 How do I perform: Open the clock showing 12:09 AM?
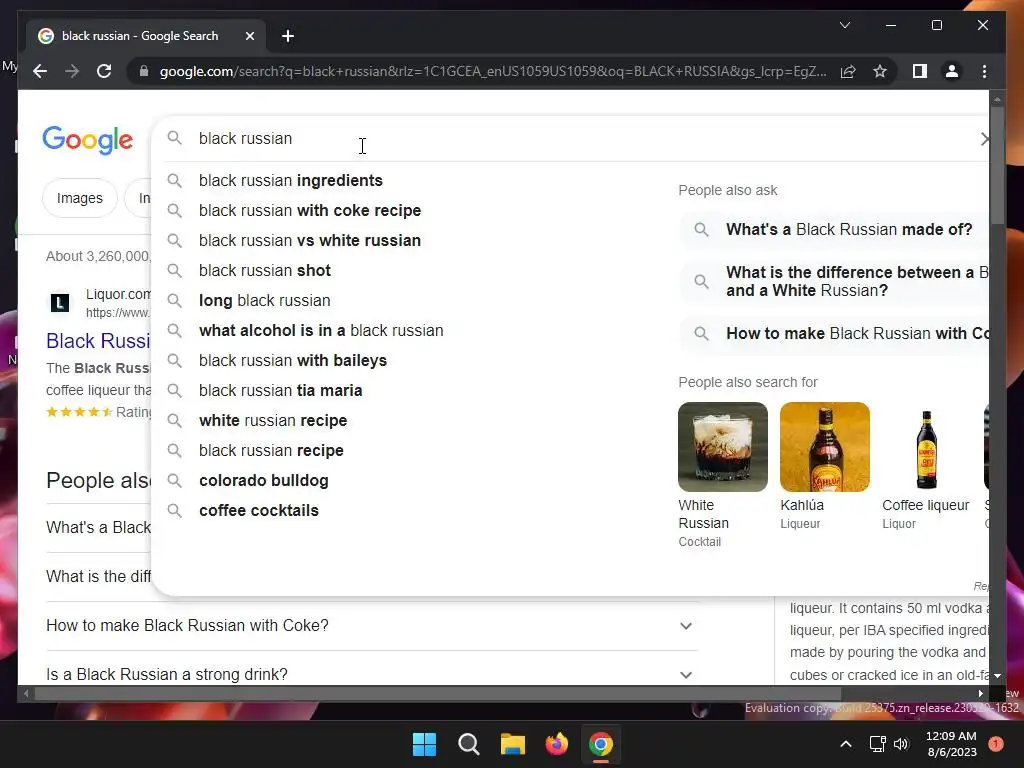952,744
